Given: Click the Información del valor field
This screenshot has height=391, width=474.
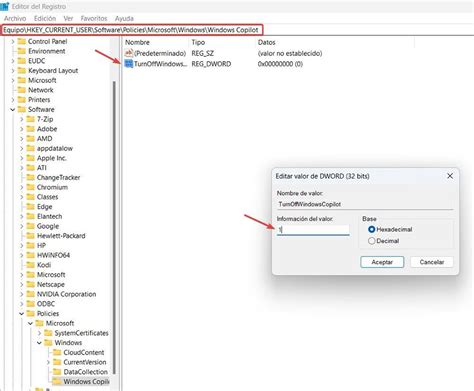Looking at the screenshot, I should click(313, 229).
